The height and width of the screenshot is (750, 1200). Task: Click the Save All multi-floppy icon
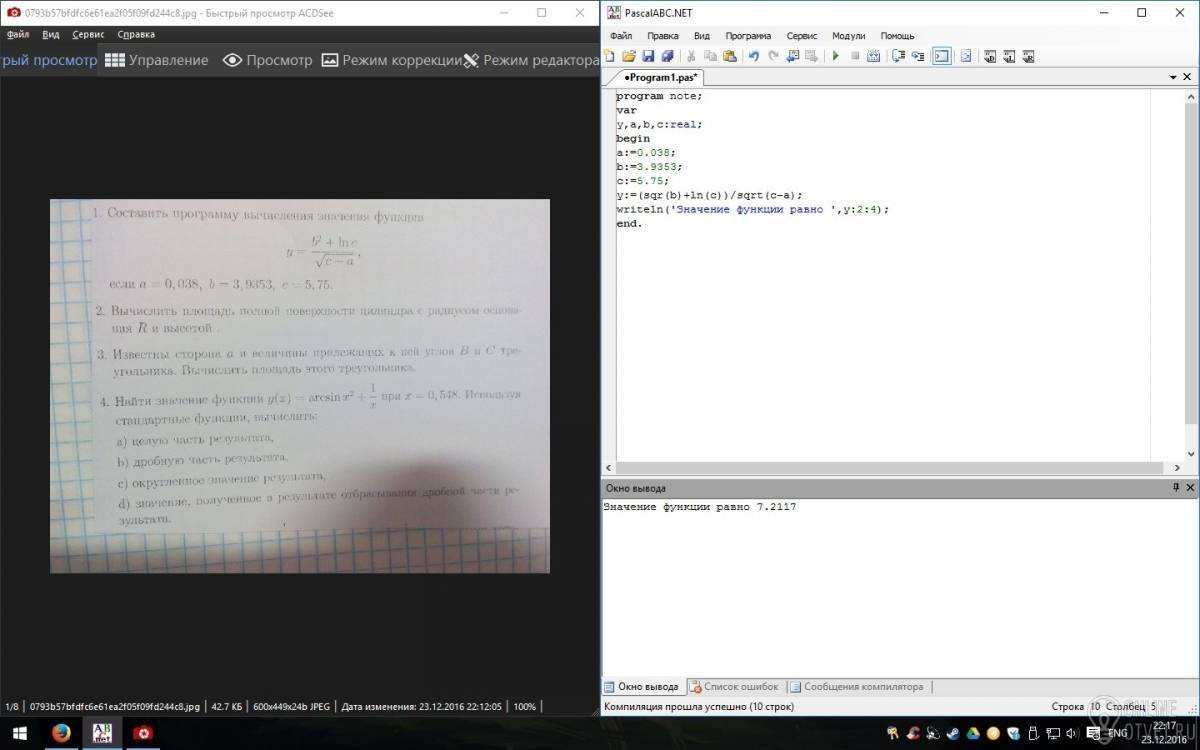(667, 56)
